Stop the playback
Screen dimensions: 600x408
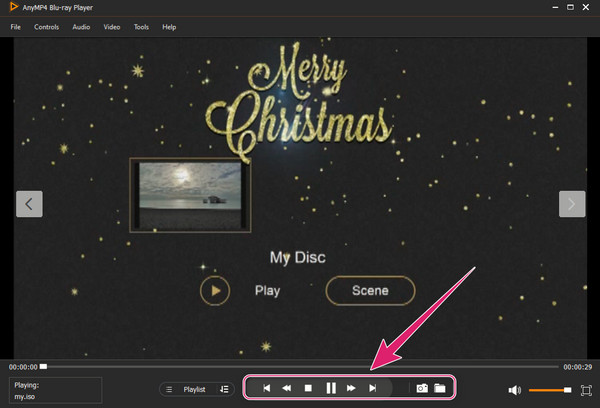(308, 388)
